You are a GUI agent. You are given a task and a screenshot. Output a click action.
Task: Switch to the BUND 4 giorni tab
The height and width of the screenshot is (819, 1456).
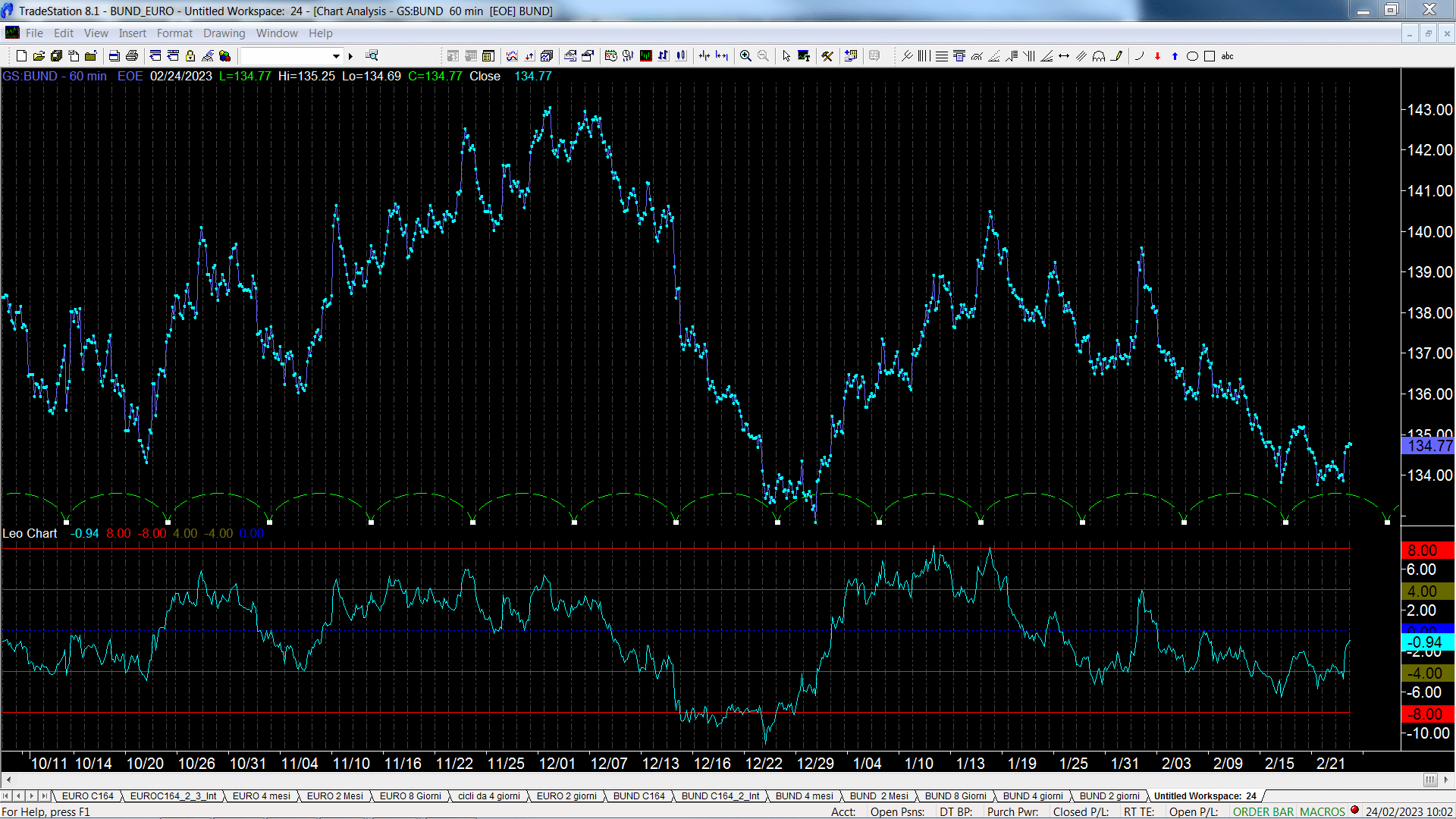tap(1033, 796)
